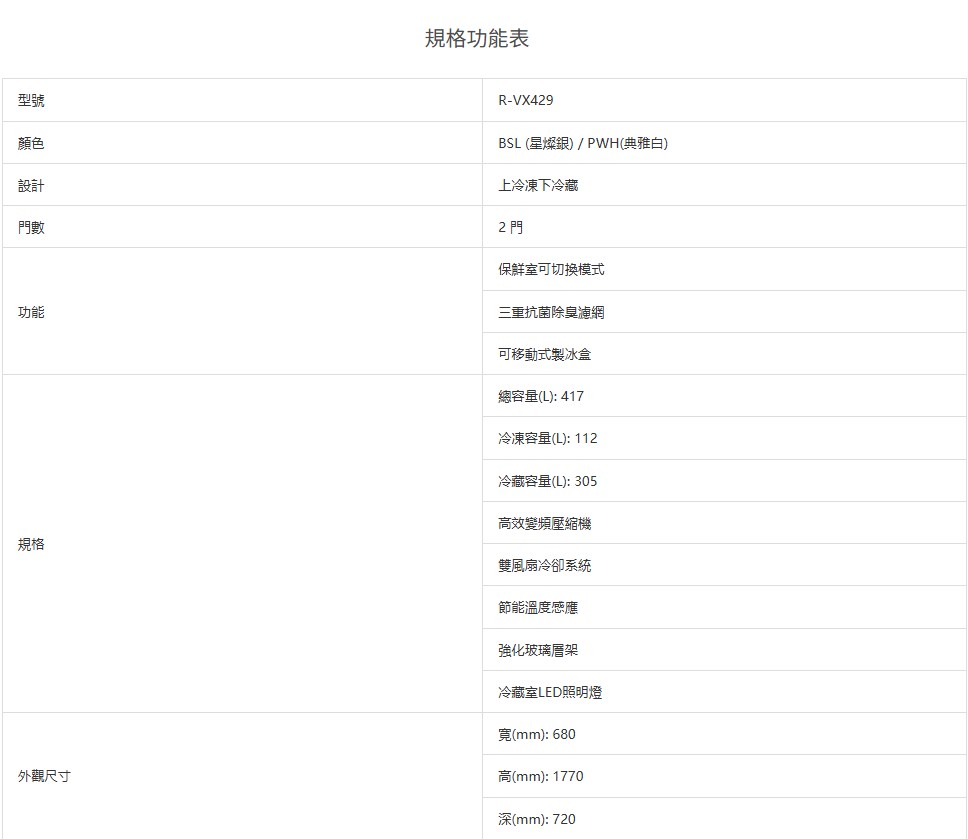The height and width of the screenshot is (839, 968).
Task: Click the 外觀尺寸 category label
Action: tap(44, 776)
